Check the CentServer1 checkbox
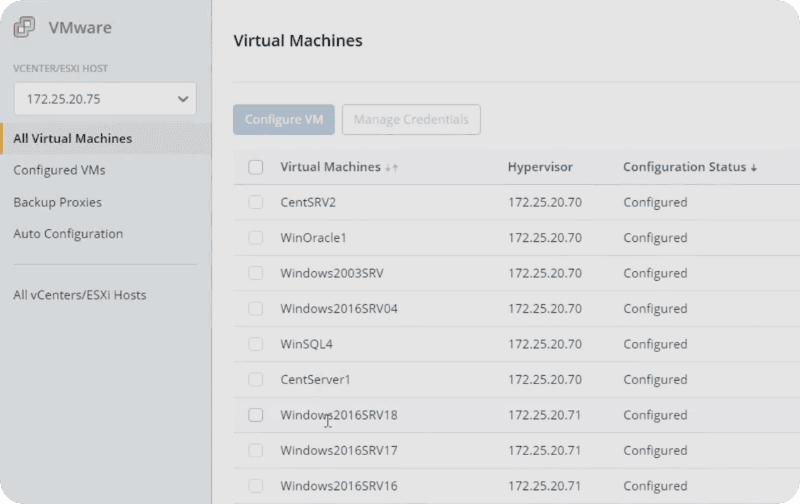Viewport: 800px width, 504px height. tap(256, 380)
